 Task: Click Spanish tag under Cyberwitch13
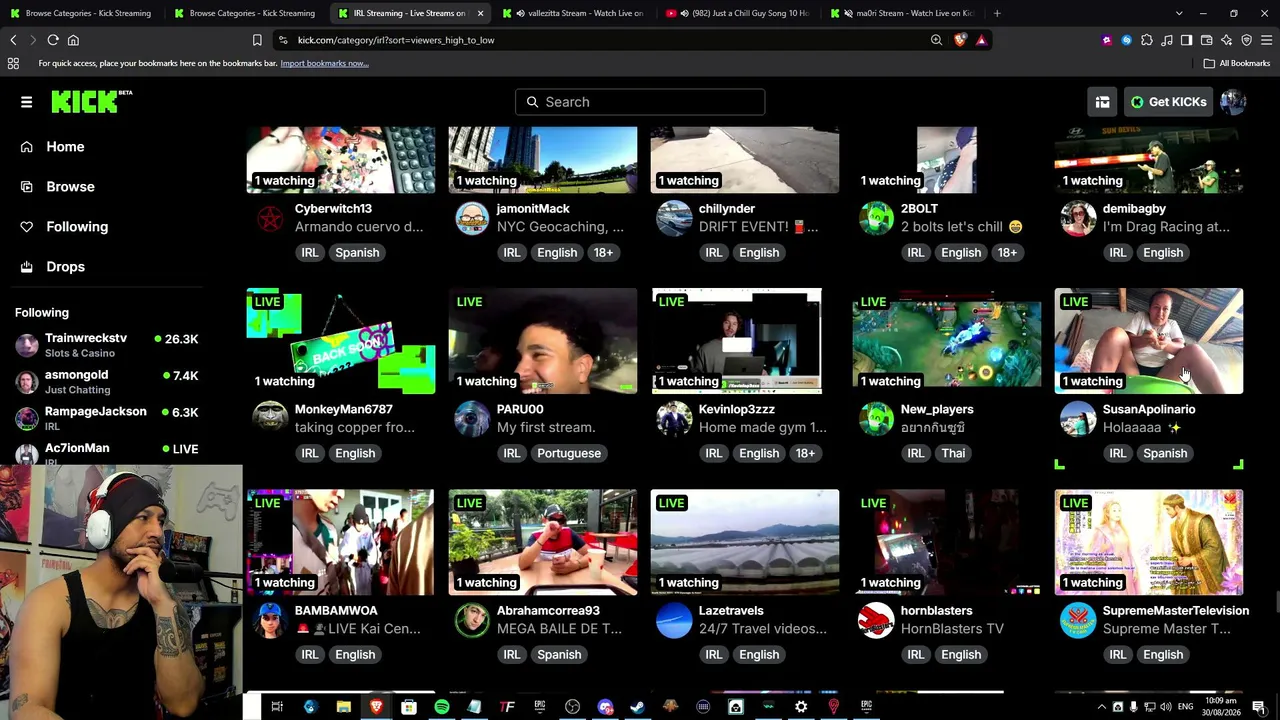(357, 252)
